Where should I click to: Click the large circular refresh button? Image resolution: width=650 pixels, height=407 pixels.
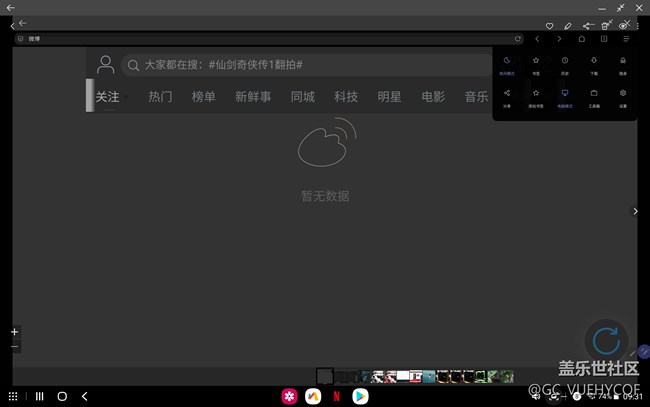click(x=606, y=341)
